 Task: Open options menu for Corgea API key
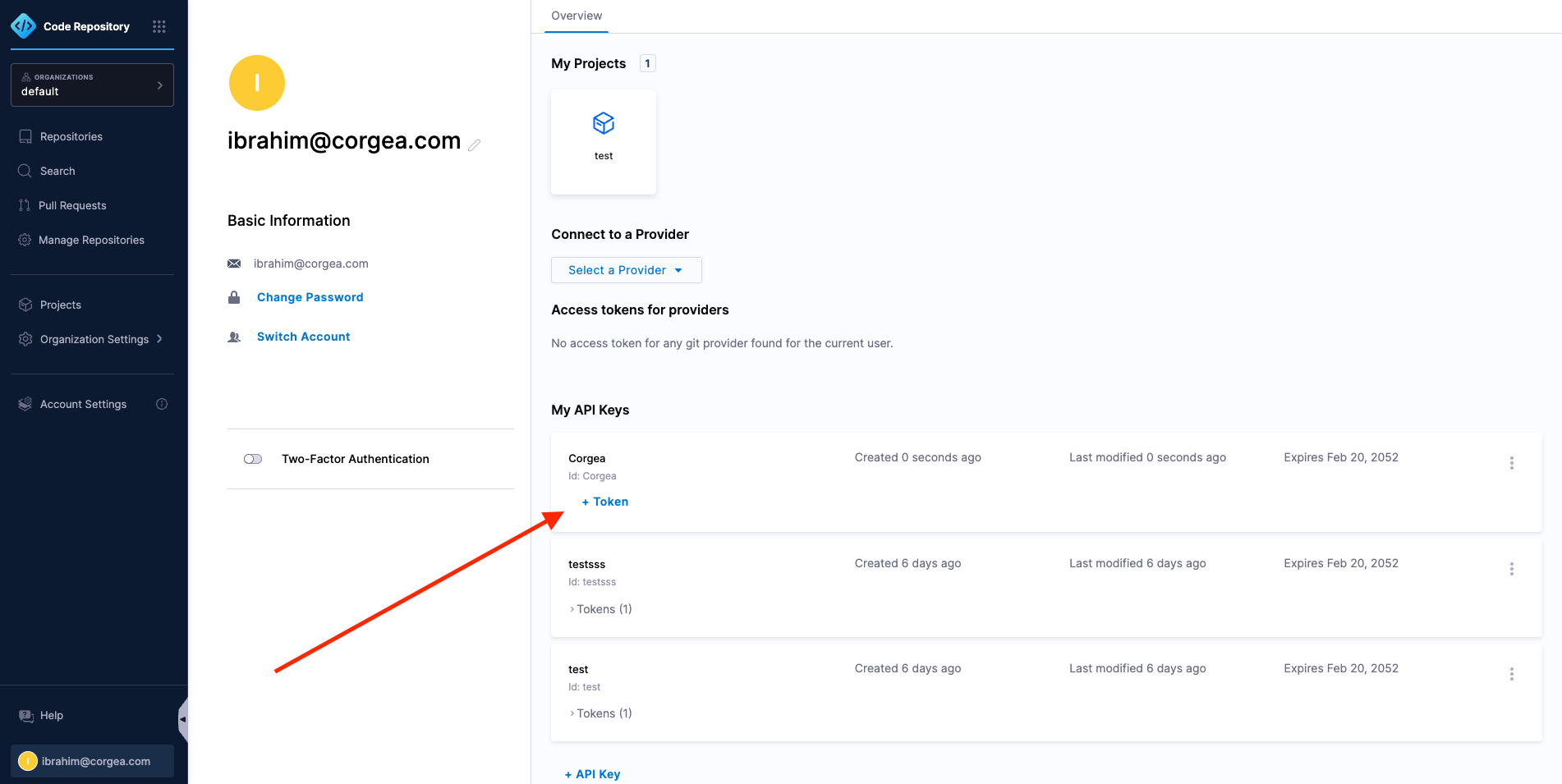[x=1511, y=463]
